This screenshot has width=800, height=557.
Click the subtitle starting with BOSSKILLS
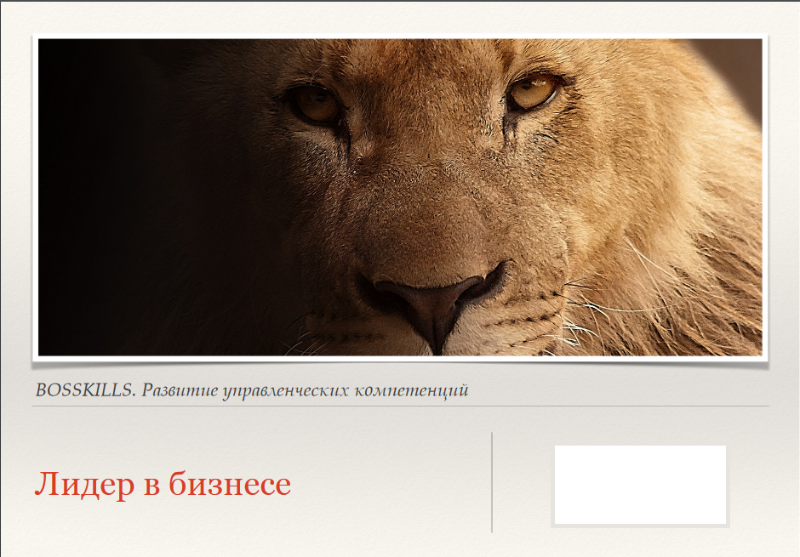pos(252,391)
